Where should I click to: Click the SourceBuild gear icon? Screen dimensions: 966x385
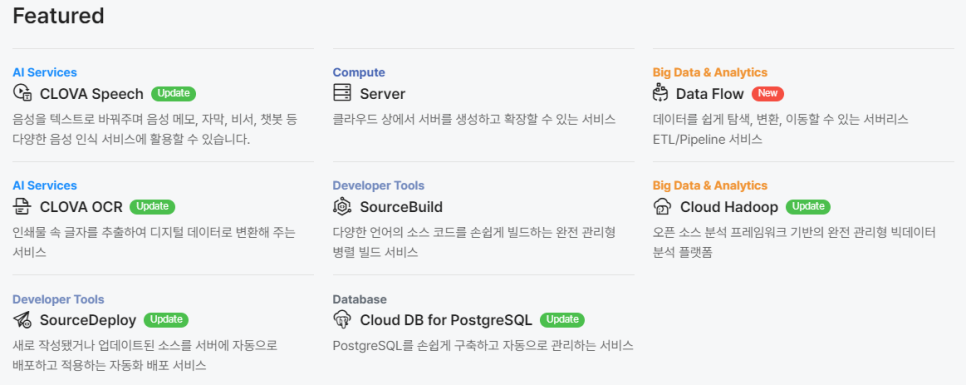point(342,206)
